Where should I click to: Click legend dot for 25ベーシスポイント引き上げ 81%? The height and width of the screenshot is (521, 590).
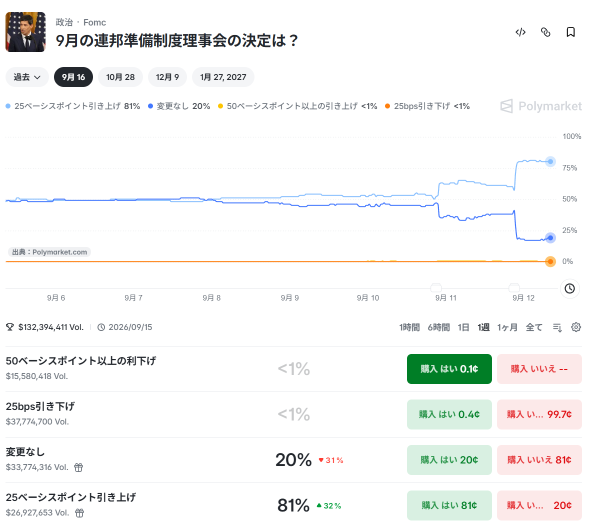(x=8, y=106)
